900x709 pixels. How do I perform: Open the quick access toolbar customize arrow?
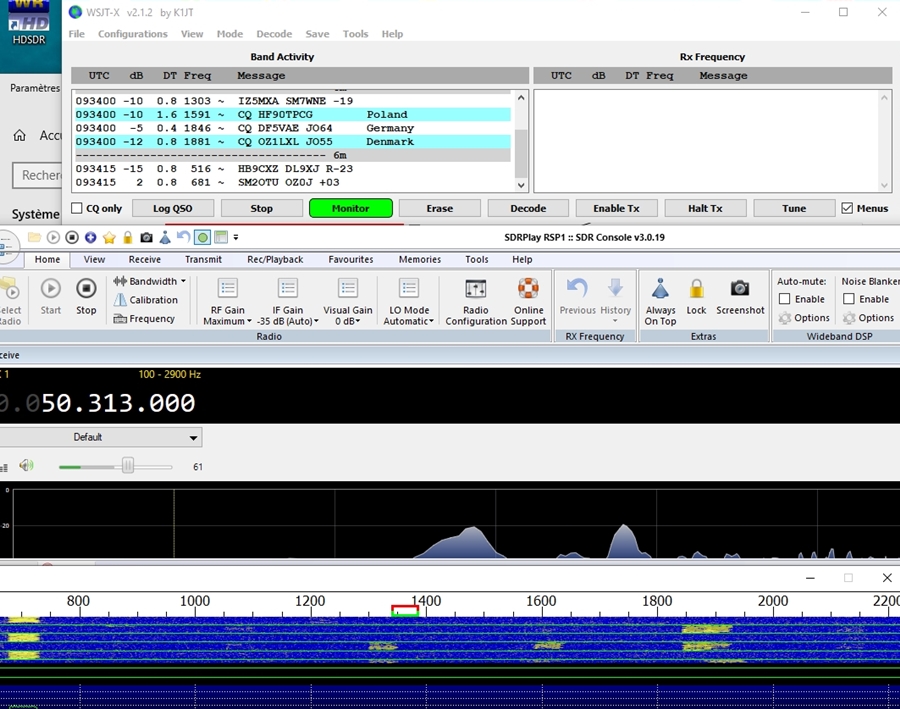tap(236, 237)
